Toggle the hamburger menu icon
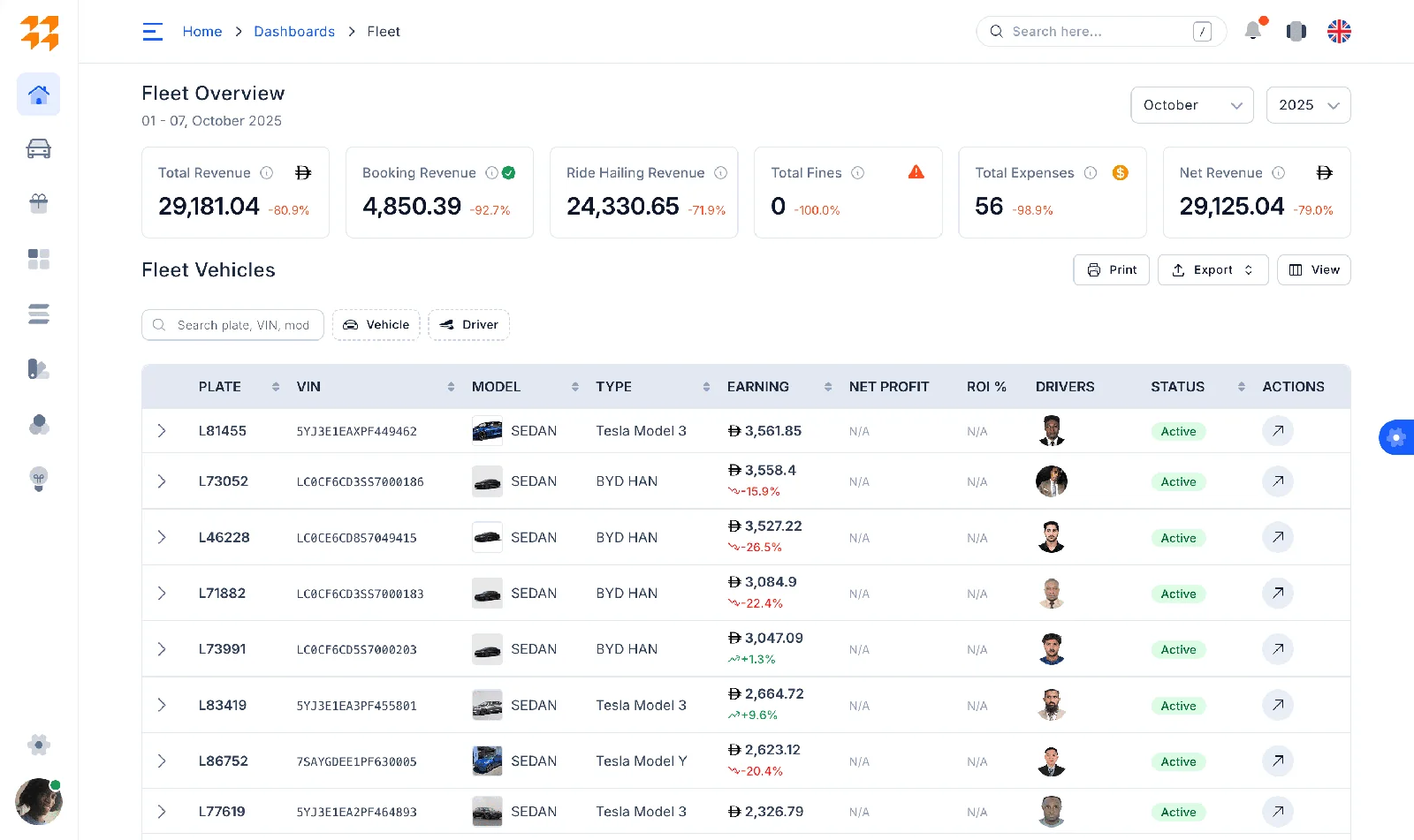This screenshot has width=1414, height=840. pyautogui.click(x=153, y=32)
